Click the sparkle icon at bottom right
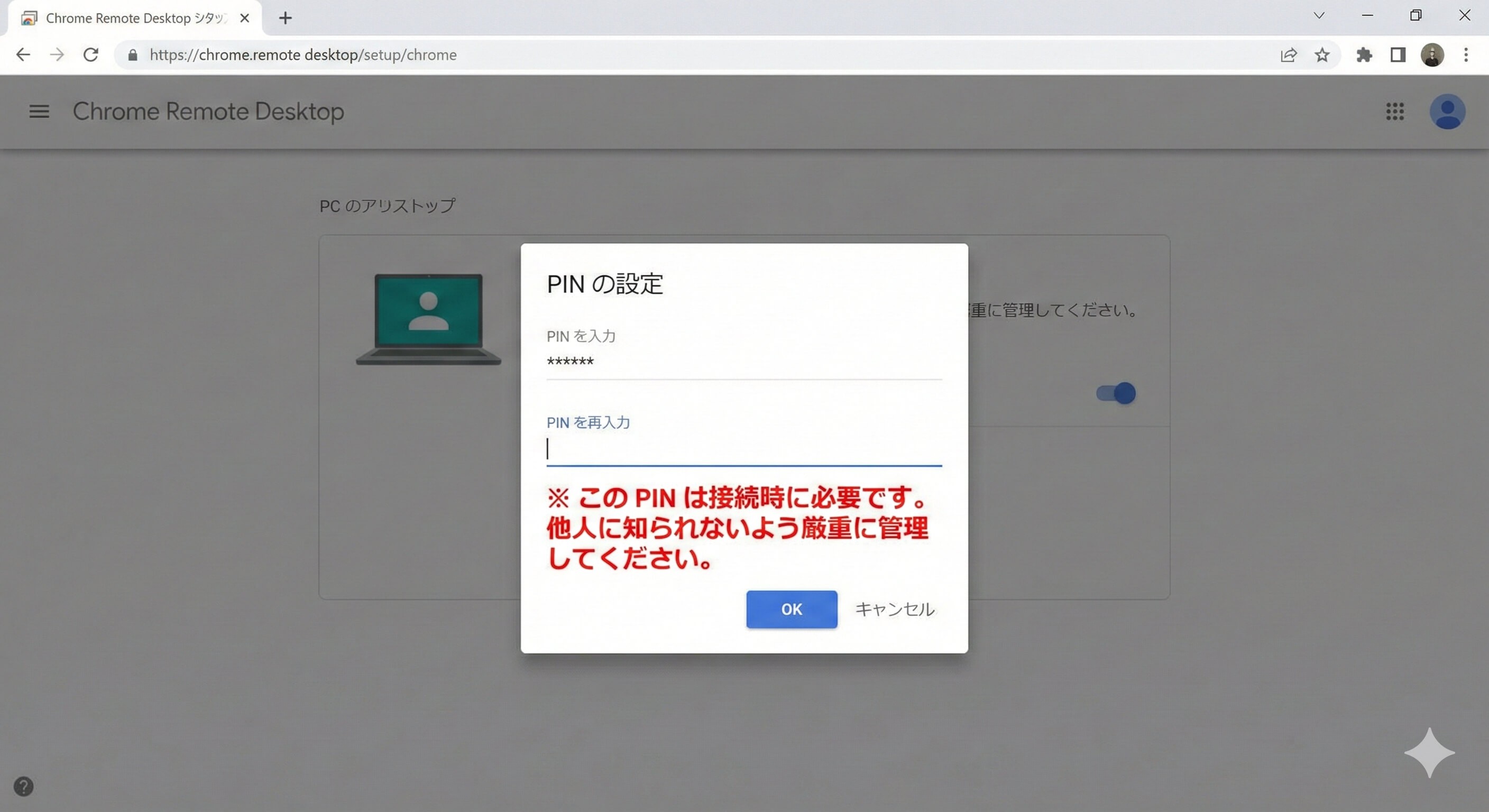The image size is (1489, 812). click(x=1429, y=752)
